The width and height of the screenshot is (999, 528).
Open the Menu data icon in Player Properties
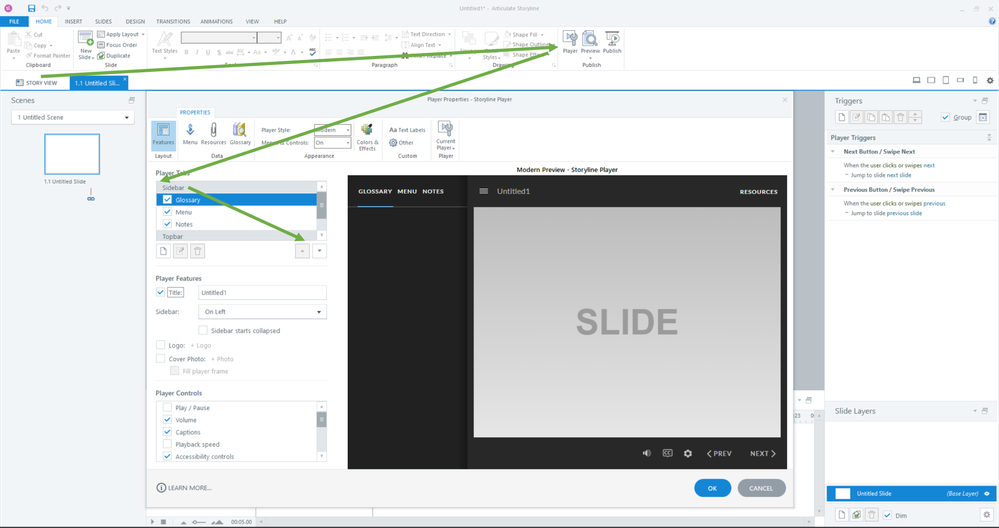pos(190,134)
